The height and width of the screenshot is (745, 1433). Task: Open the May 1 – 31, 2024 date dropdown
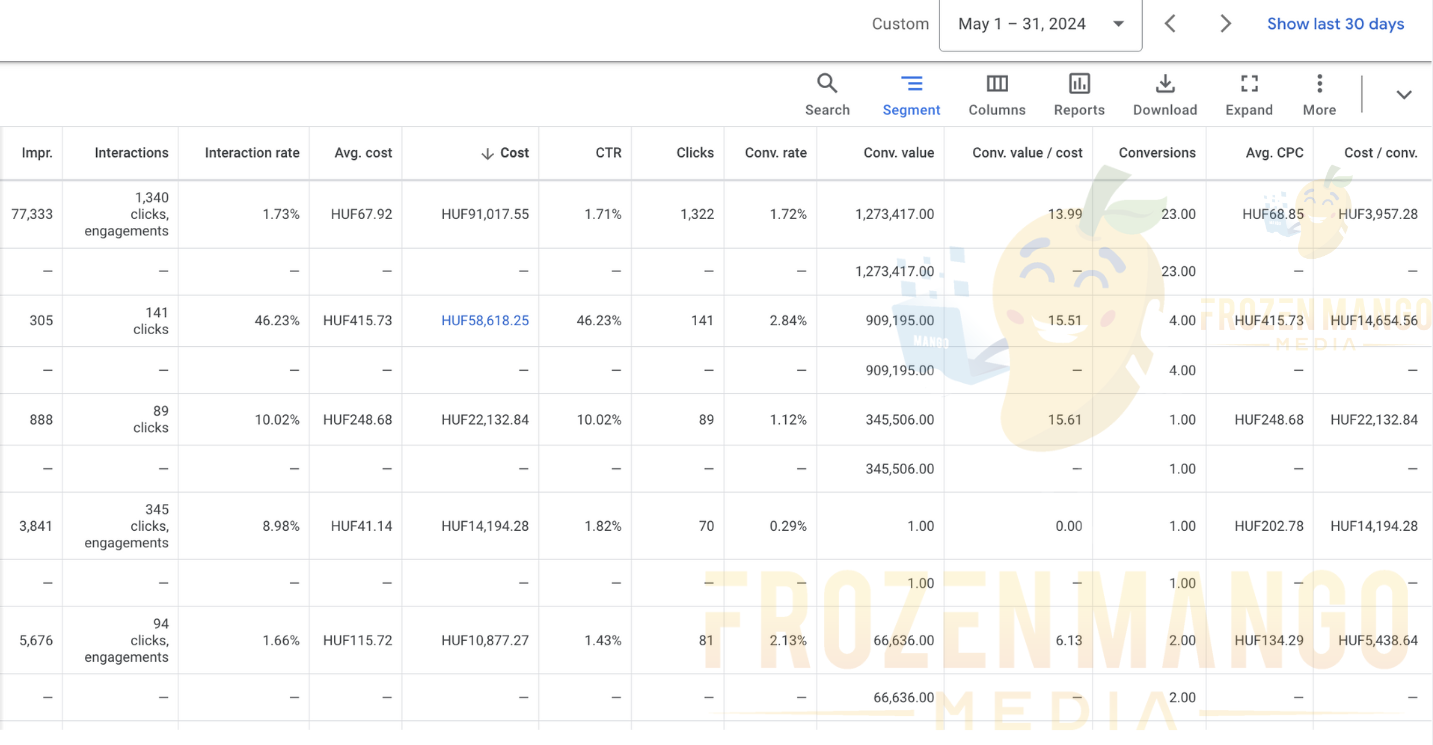(x=1040, y=24)
